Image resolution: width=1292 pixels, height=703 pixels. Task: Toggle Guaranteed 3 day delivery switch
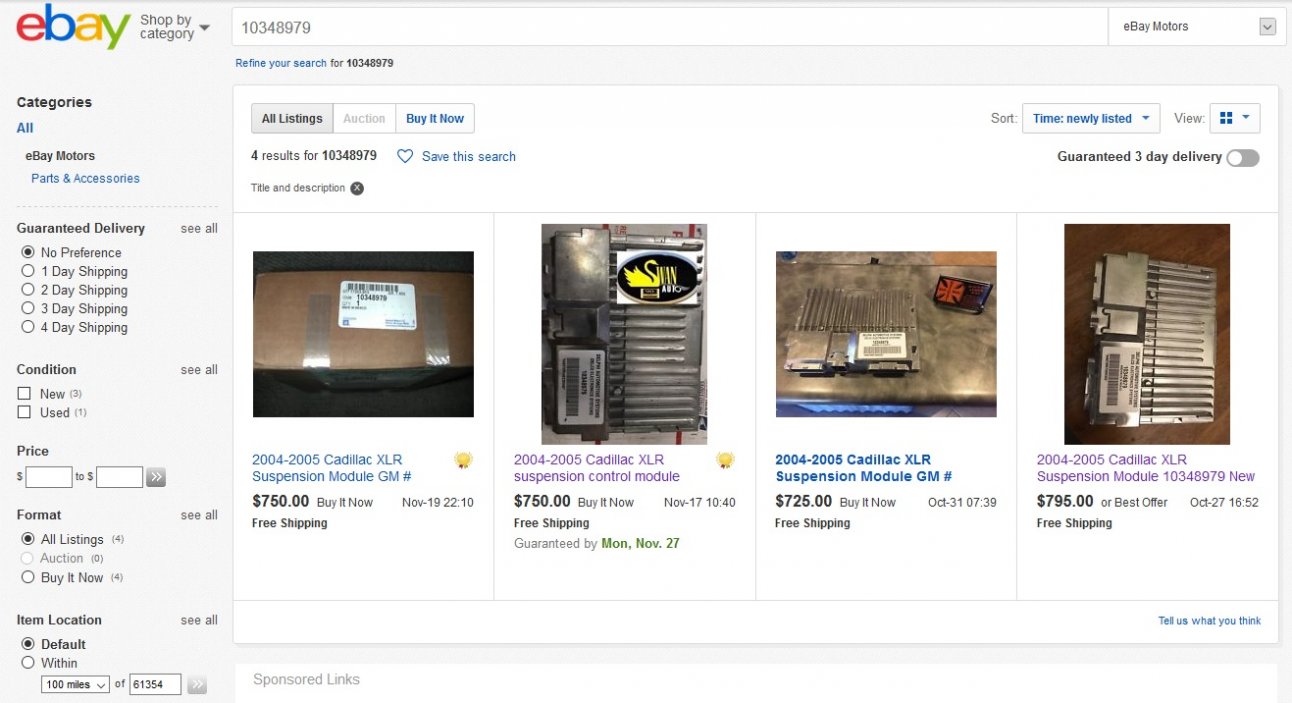[x=1243, y=158]
